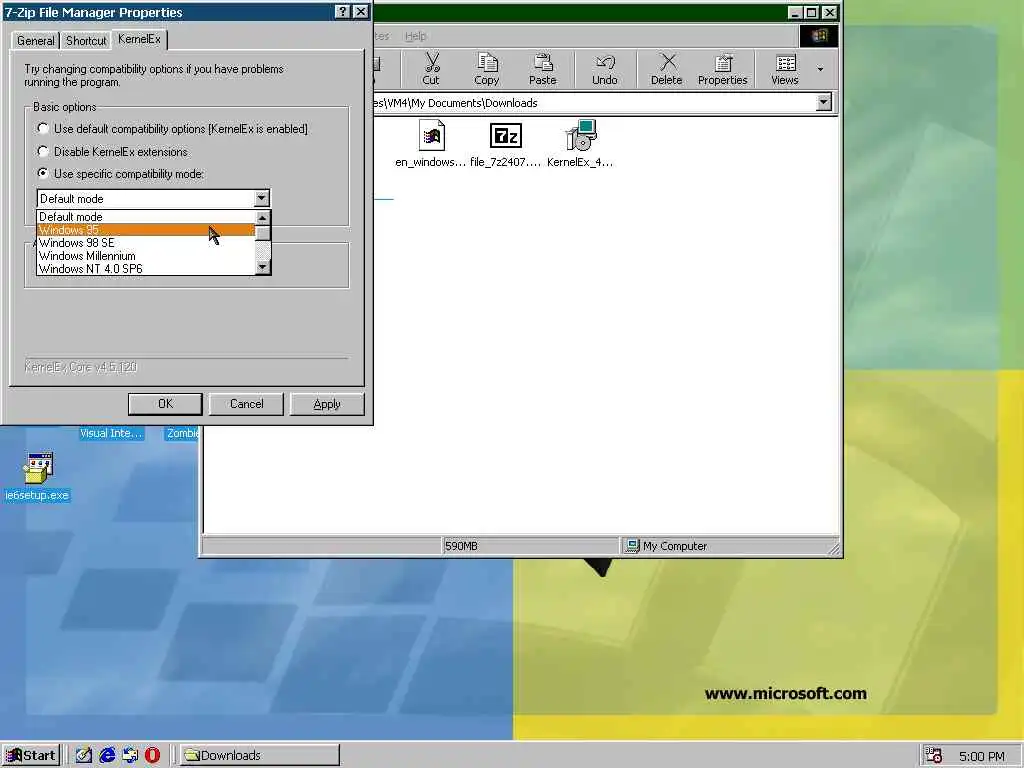Switch to the Shortcut tab
This screenshot has width=1024, height=768.
coord(86,40)
